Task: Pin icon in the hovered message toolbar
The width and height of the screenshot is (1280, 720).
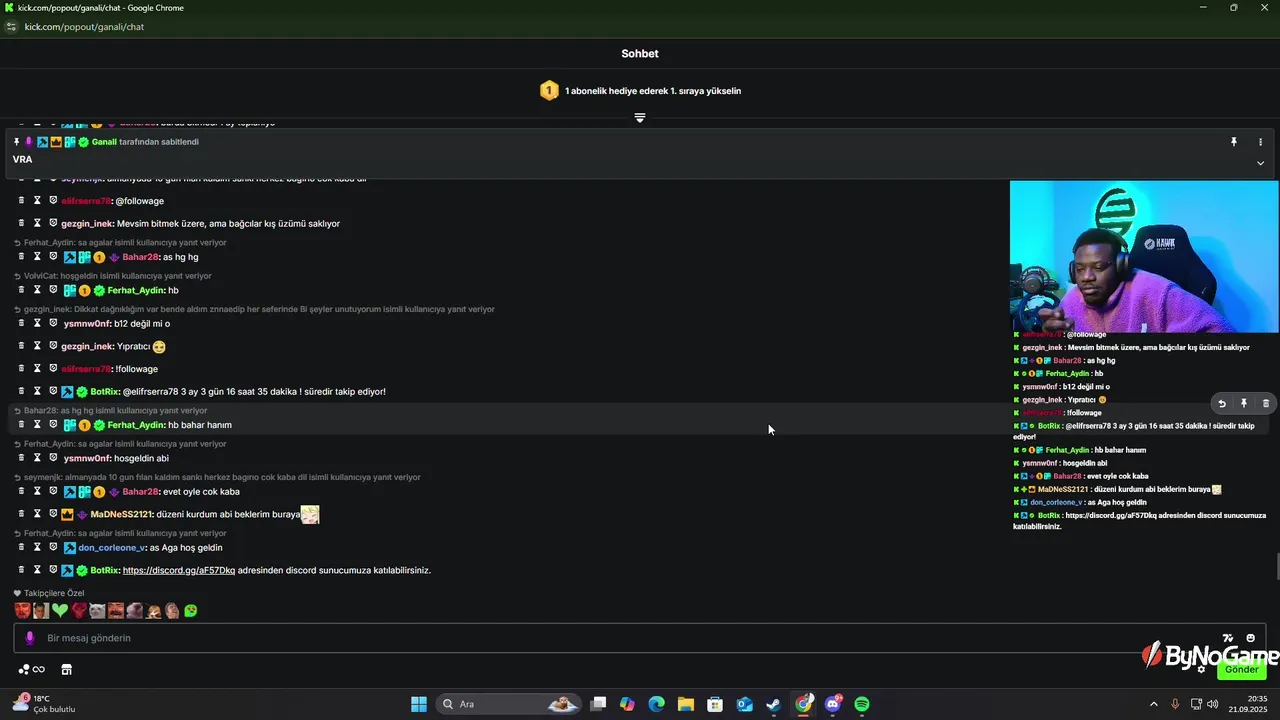Action: (x=1244, y=403)
